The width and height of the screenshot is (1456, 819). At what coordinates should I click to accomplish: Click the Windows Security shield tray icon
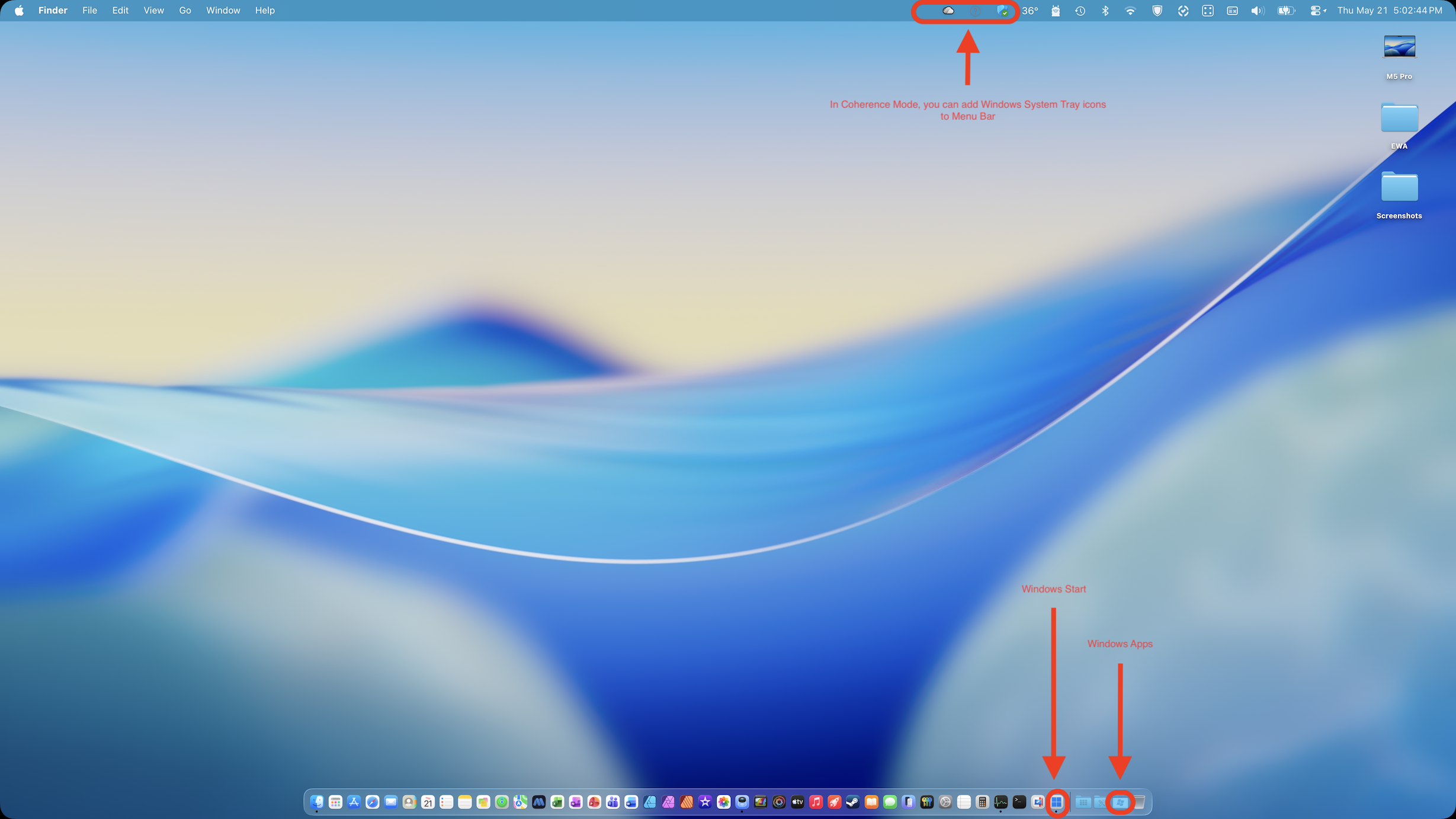point(1002,11)
